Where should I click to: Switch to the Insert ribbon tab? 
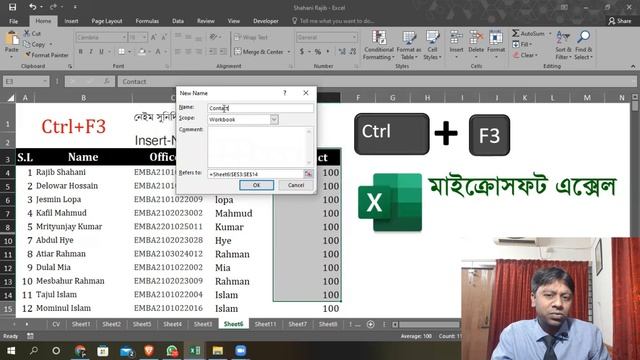[71, 21]
